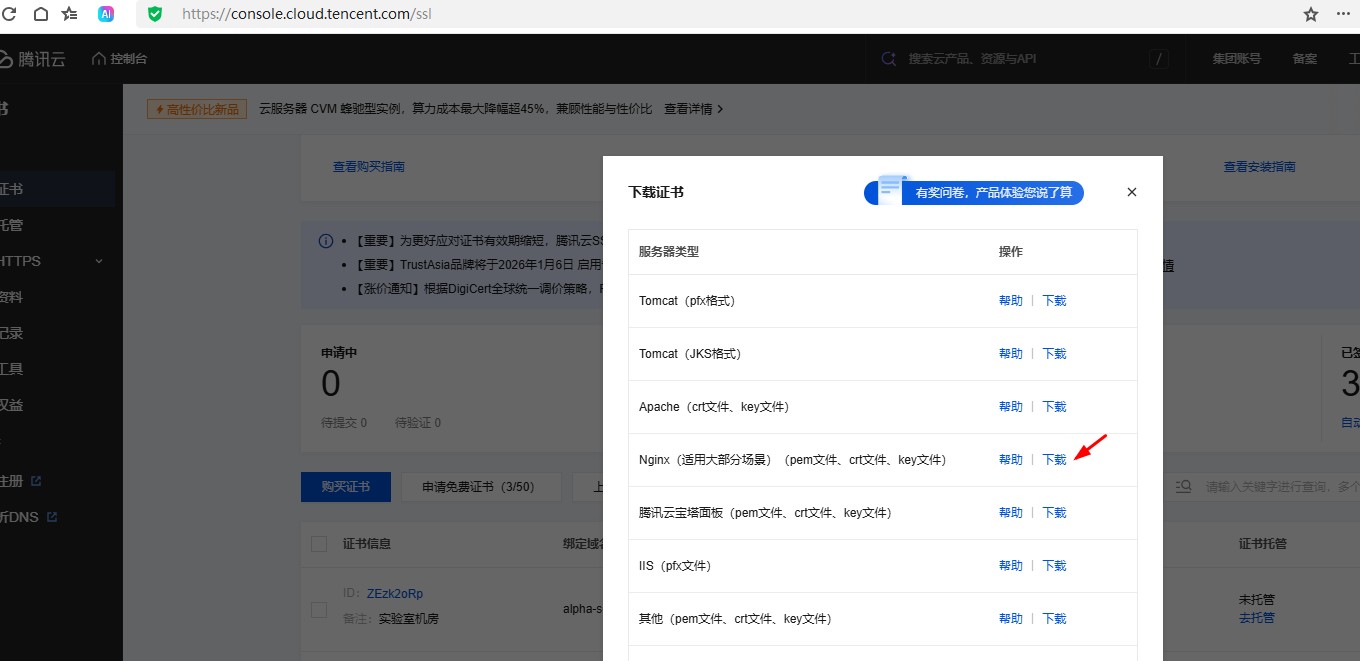The height and width of the screenshot is (661, 1360).
Task: Toggle select-all certificates checkbox
Action: (x=319, y=544)
